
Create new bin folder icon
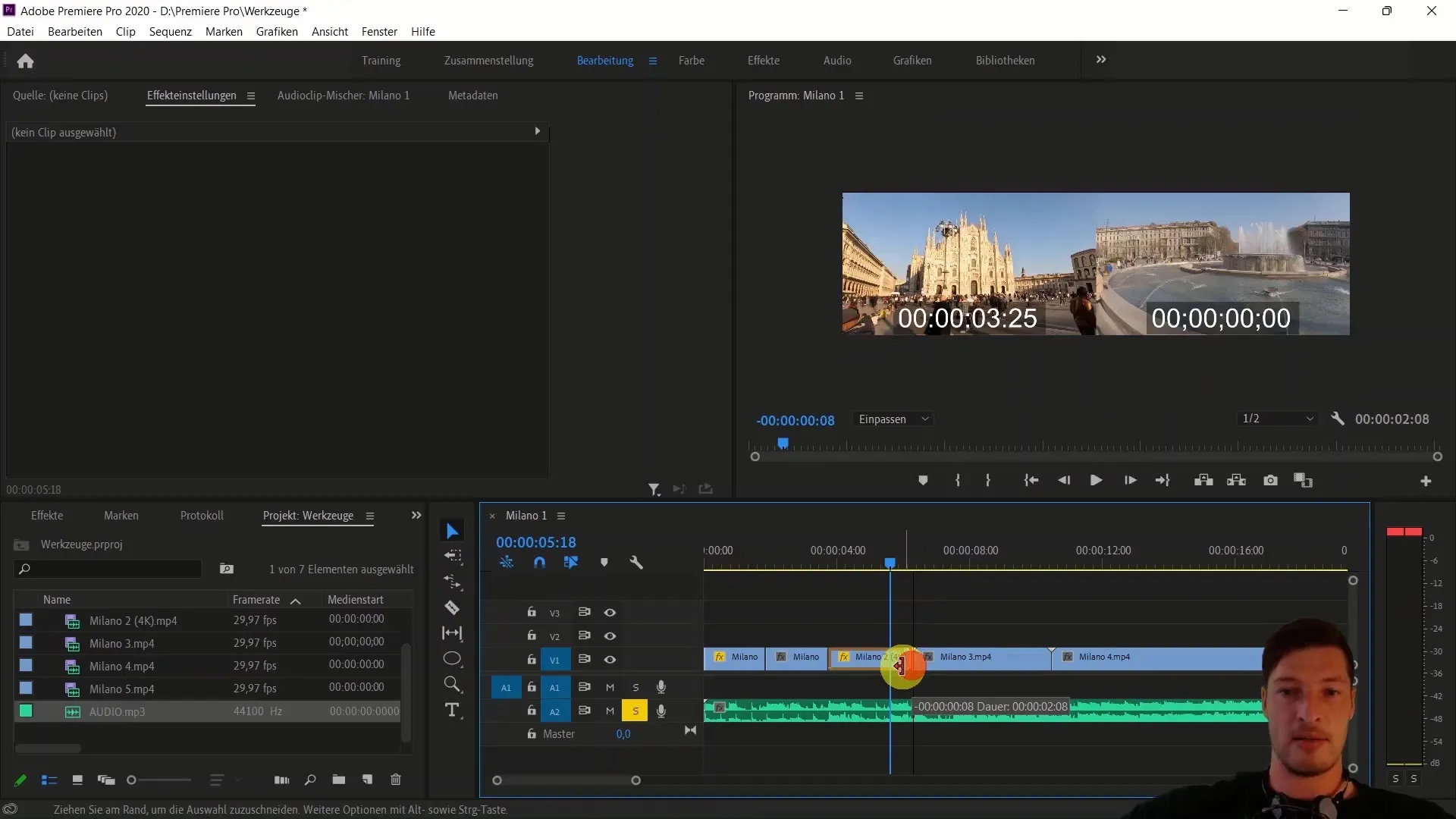pyautogui.click(x=339, y=780)
